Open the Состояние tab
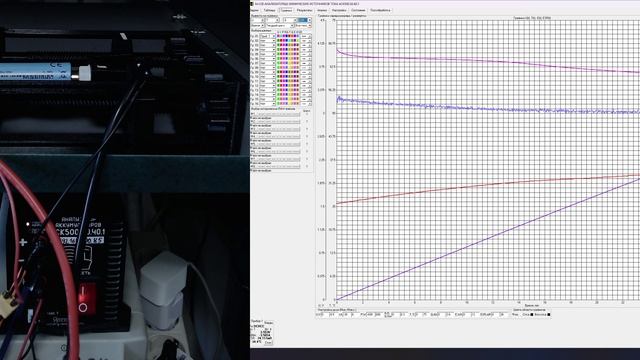The width and height of the screenshot is (640, 360). [358, 10]
